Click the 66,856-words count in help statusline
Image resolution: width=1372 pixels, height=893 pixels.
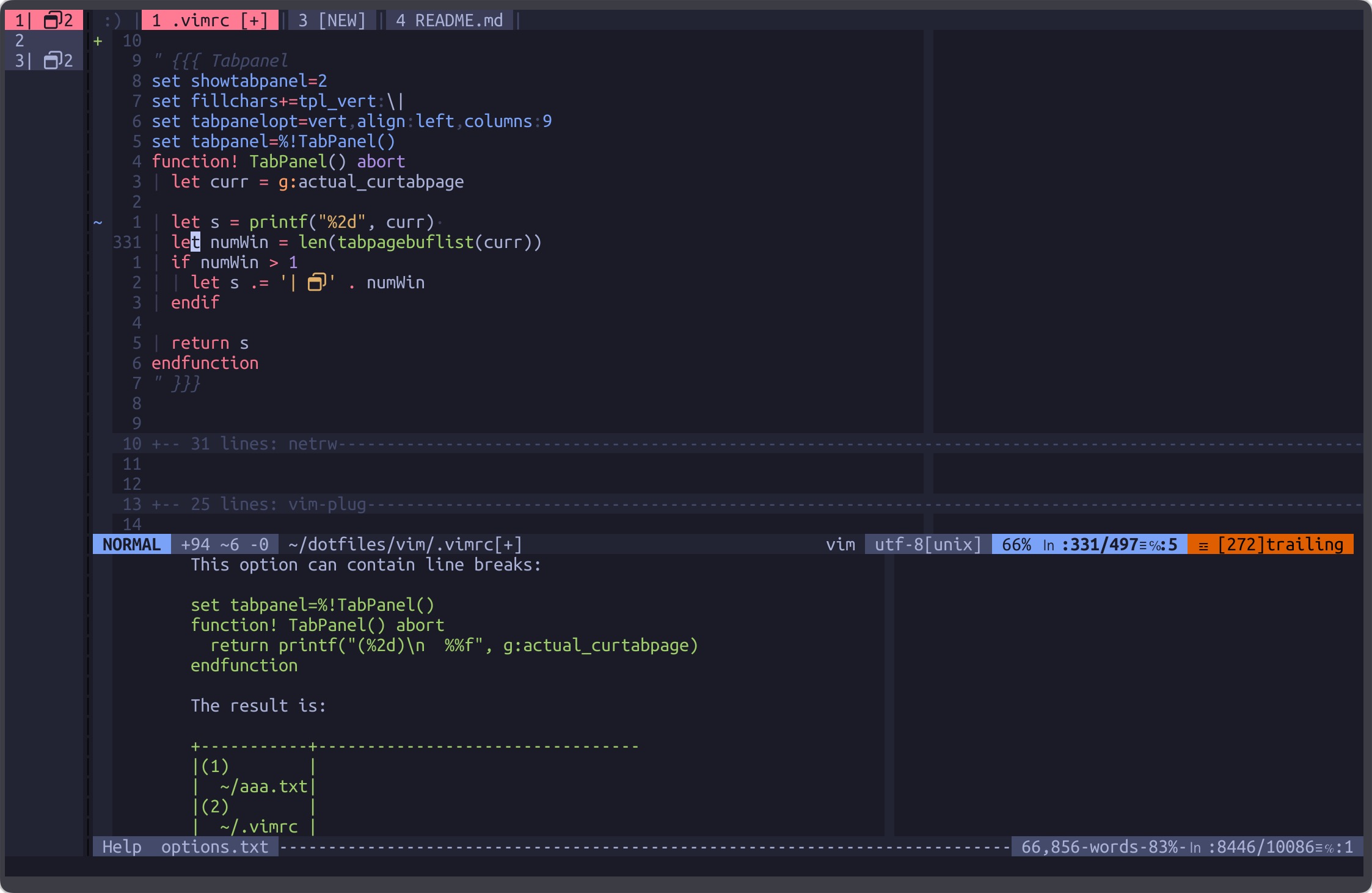[1080, 847]
